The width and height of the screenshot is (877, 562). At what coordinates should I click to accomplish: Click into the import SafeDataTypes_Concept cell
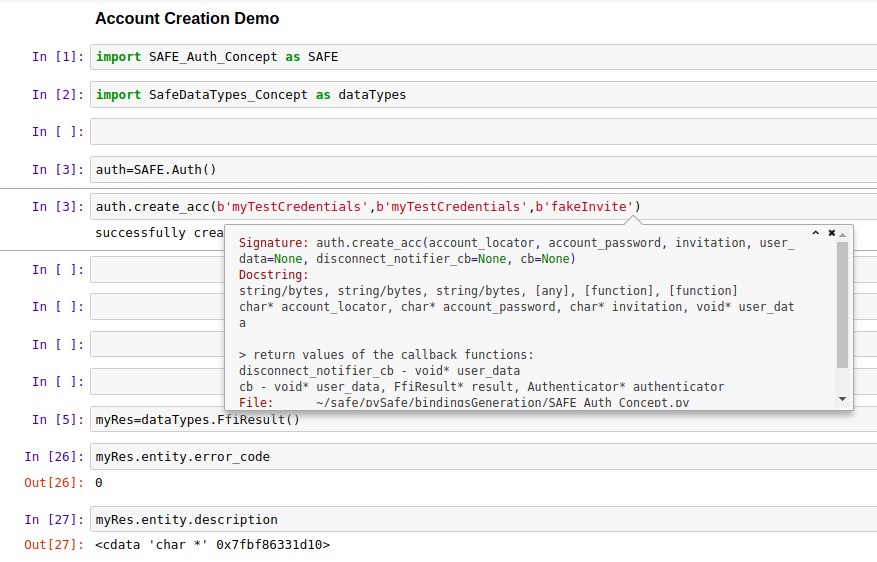[480, 95]
